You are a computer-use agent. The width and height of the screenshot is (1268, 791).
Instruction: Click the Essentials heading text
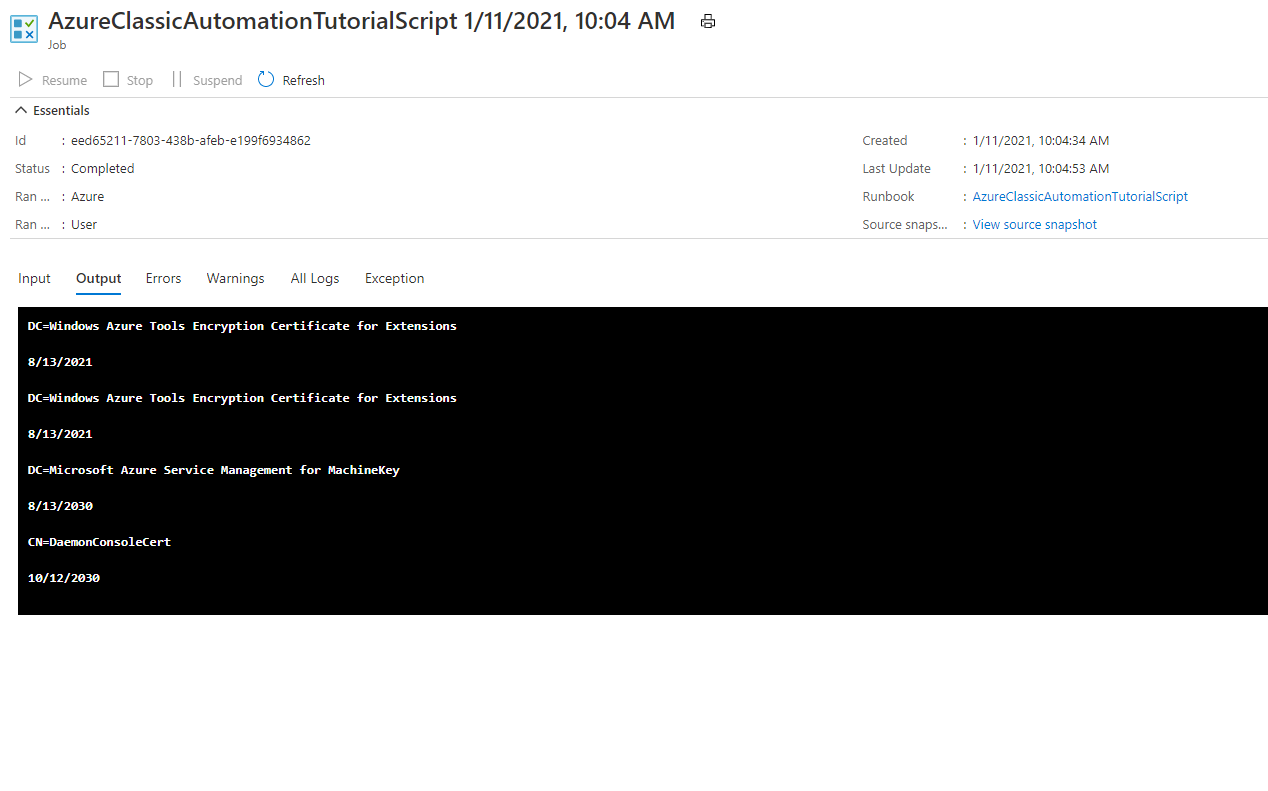pos(61,111)
